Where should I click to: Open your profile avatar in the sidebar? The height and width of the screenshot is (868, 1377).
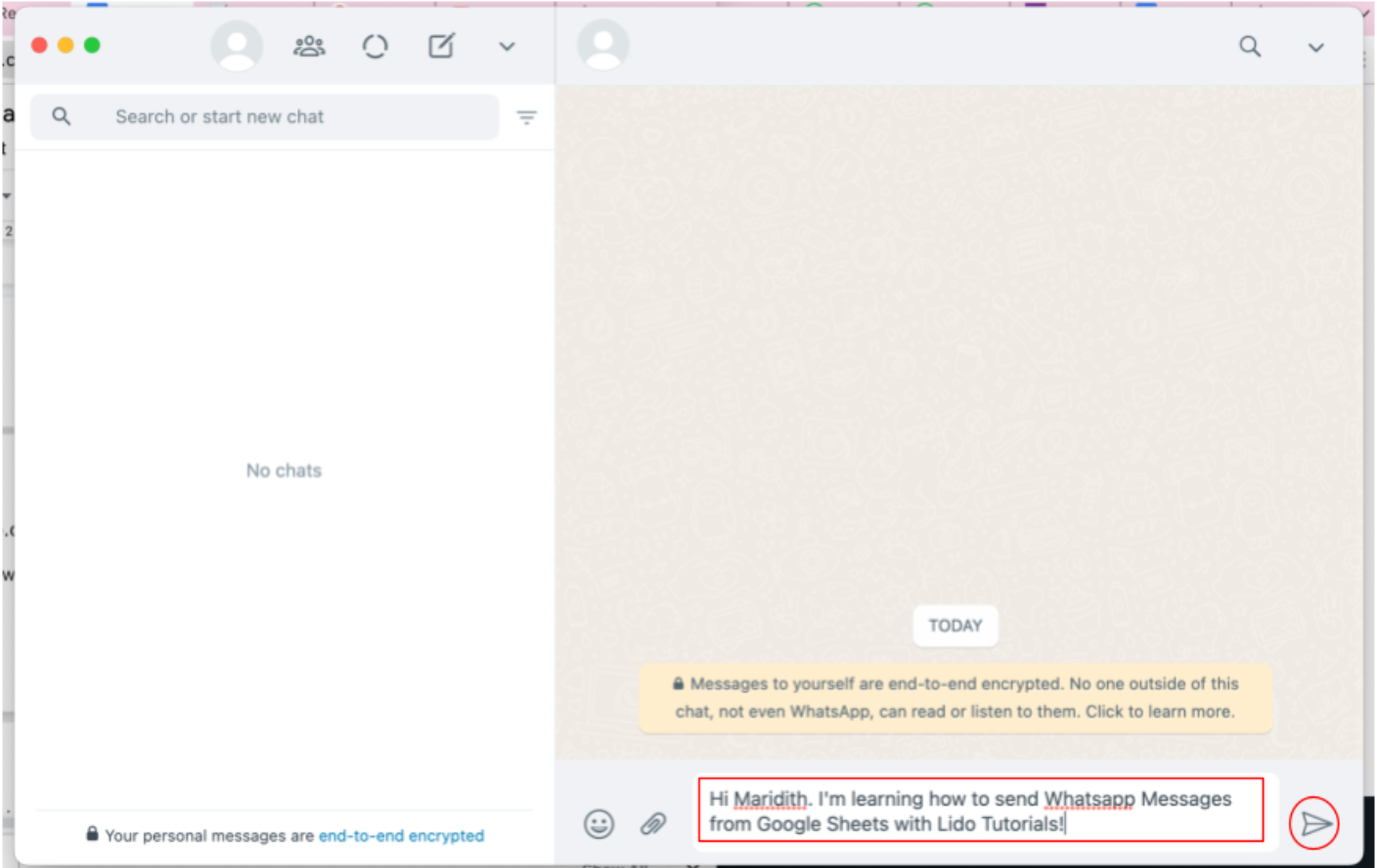[x=237, y=46]
